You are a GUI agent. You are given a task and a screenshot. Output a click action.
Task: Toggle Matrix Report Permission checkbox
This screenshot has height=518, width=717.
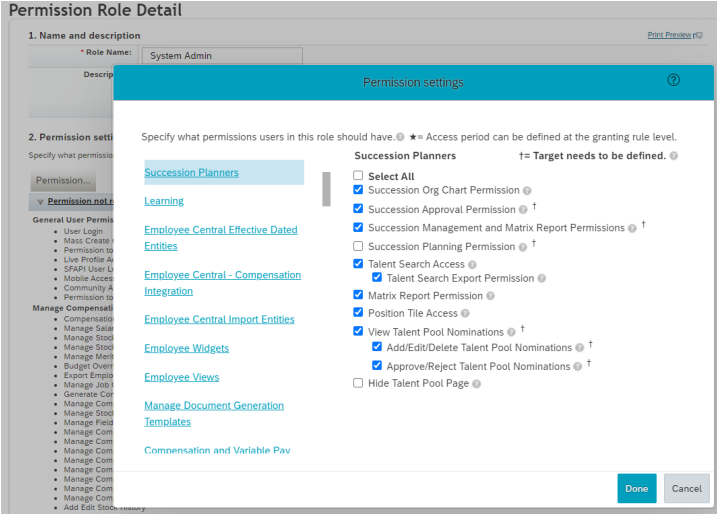pos(358,295)
